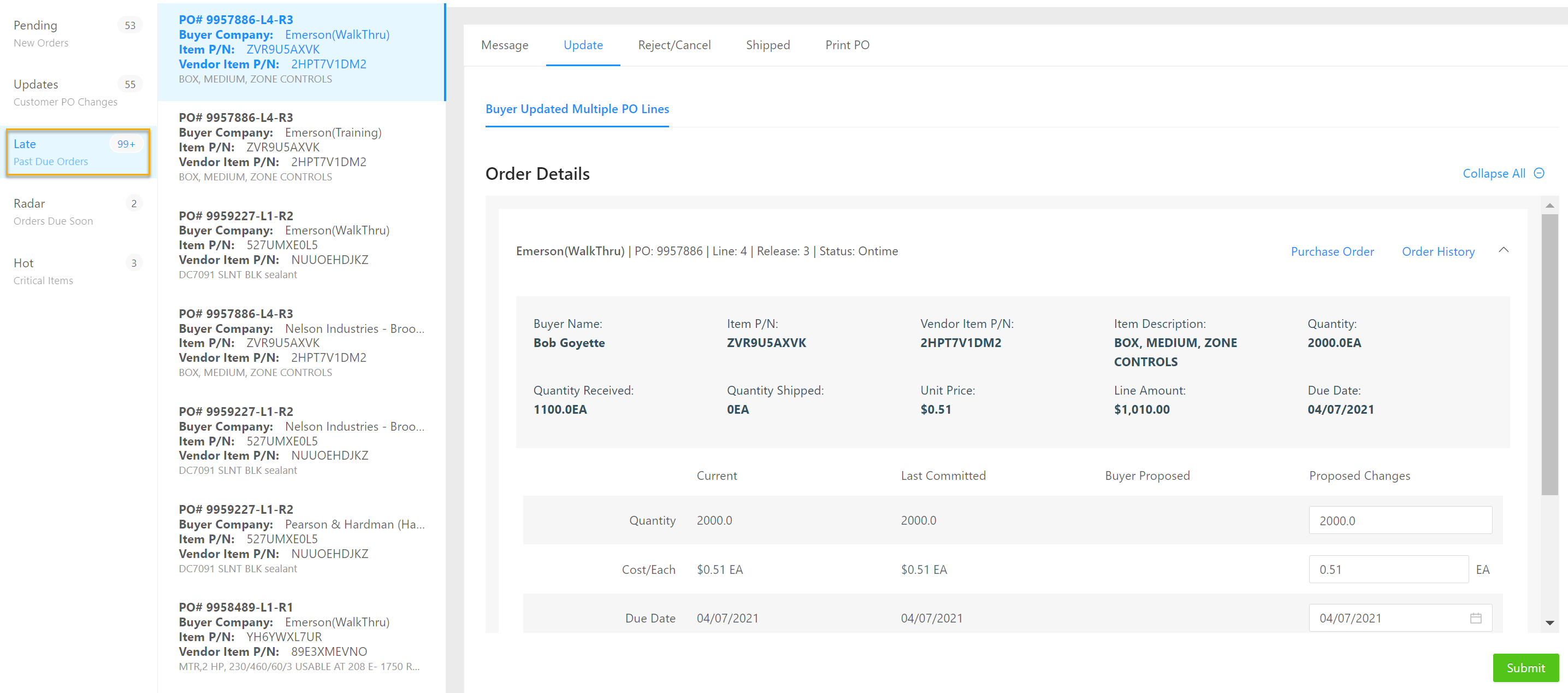Click the Last Committed column header
Screen dimensions: 1568x693
coord(943,475)
